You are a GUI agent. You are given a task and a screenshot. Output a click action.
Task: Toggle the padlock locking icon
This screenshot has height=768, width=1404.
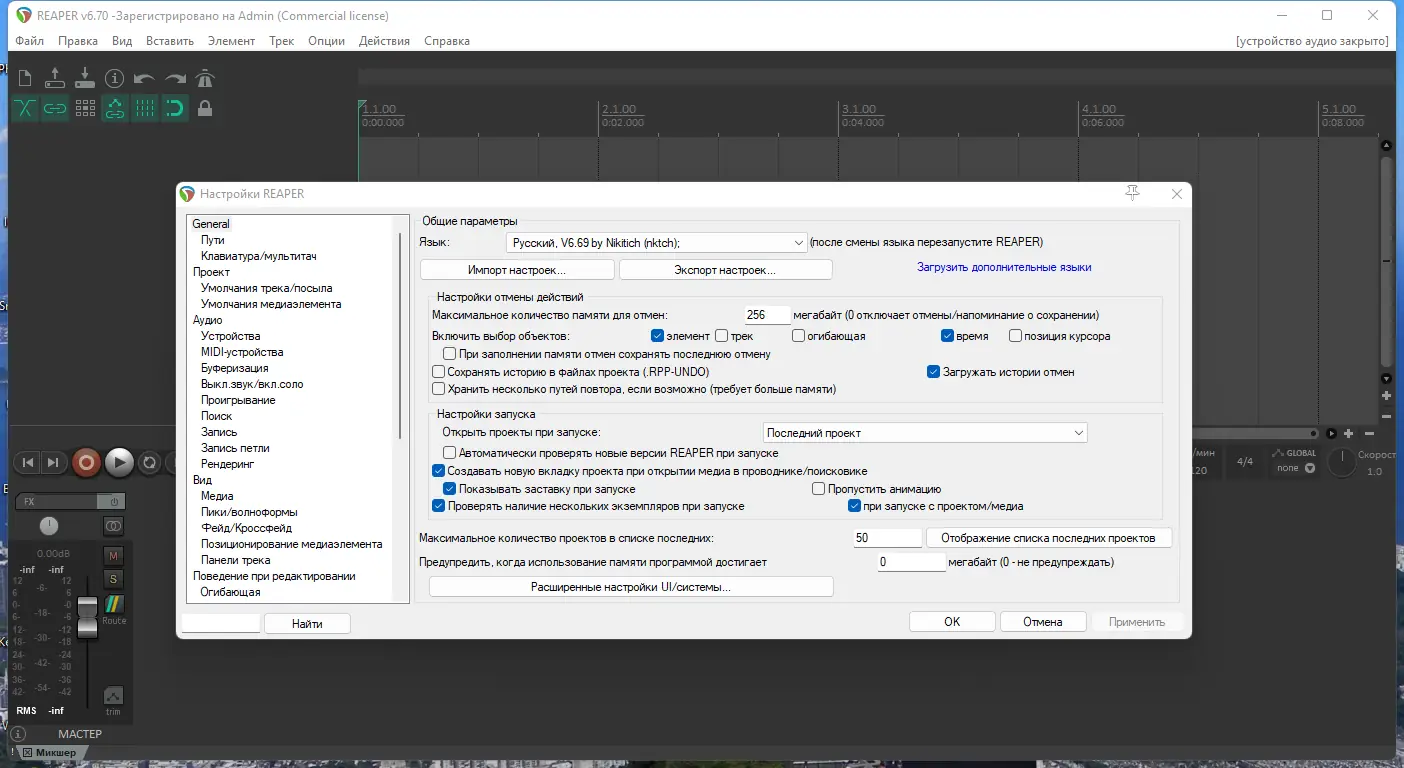(205, 108)
